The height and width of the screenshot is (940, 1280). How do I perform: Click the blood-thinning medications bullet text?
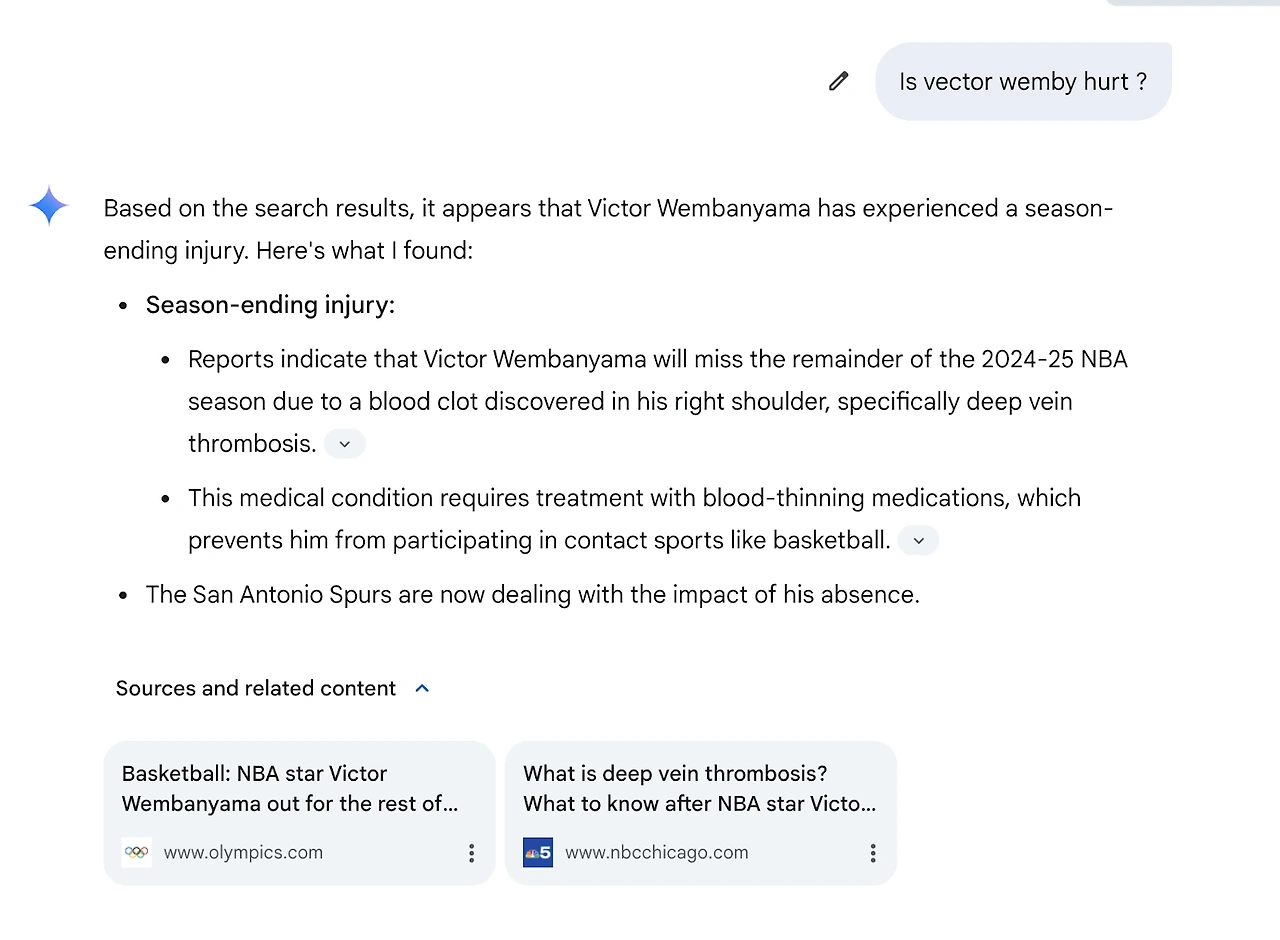[634, 519]
